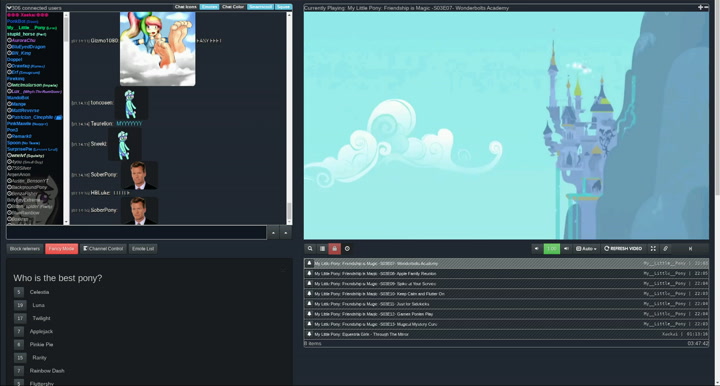Lower volume with the left speaker icon
The image size is (720, 386).
pyautogui.click(x=537, y=249)
